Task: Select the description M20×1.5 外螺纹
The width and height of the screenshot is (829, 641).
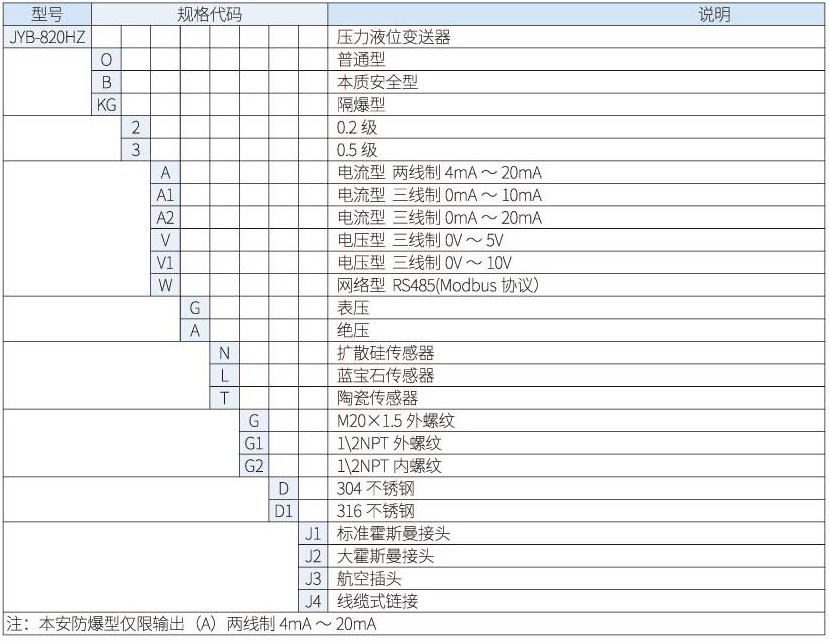Action: pos(395,420)
